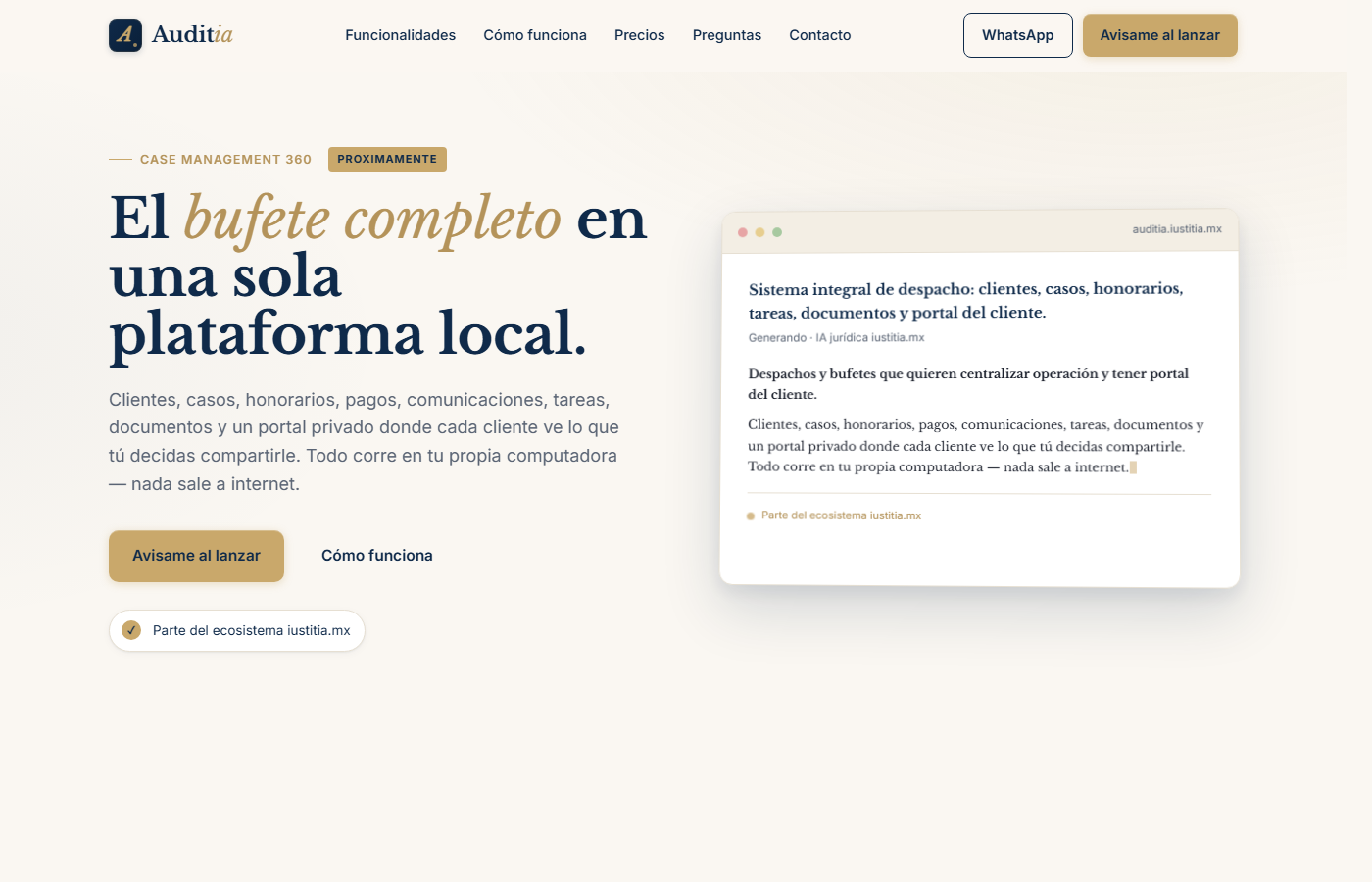Open the Preguntas navigation item
The height and width of the screenshot is (882, 1372).
pos(726,35)
